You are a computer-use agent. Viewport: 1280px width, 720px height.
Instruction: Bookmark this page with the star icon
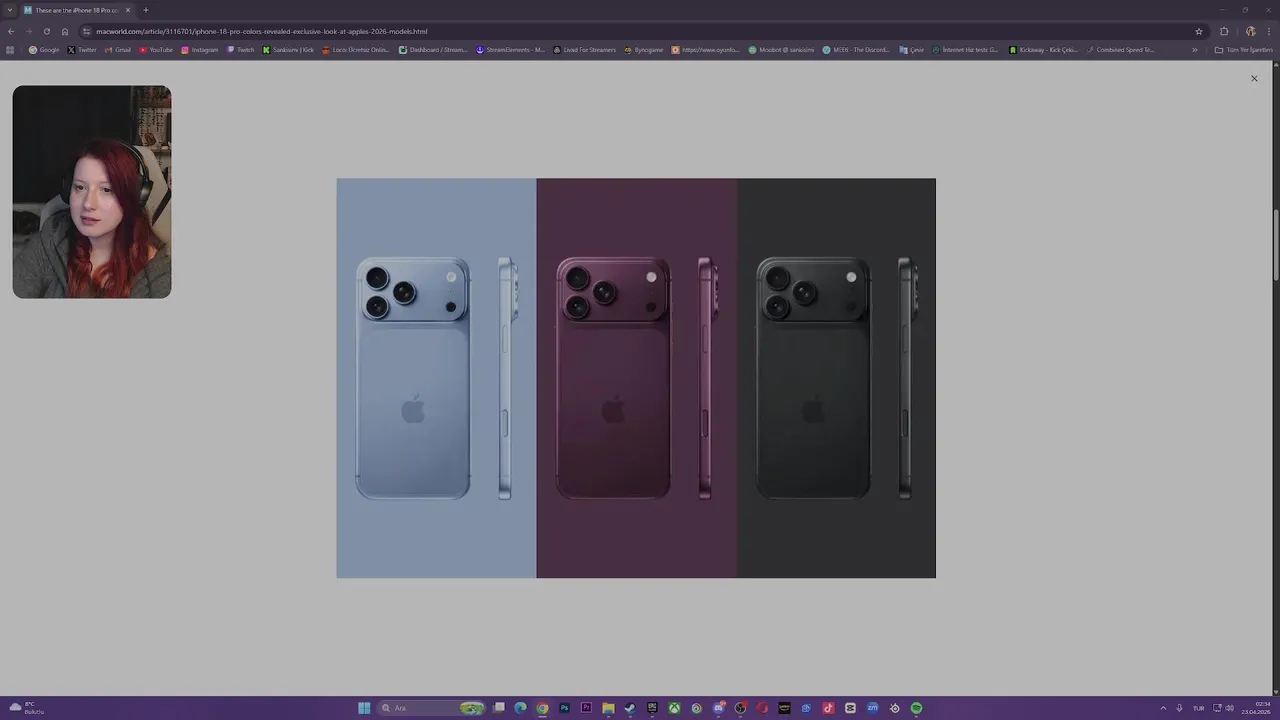click(x=1199, y=31)
